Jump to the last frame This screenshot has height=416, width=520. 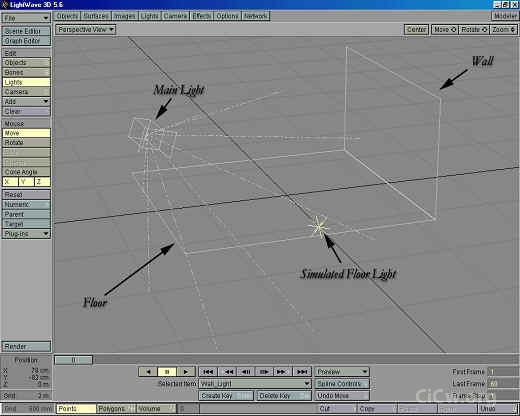coord(302,372)
